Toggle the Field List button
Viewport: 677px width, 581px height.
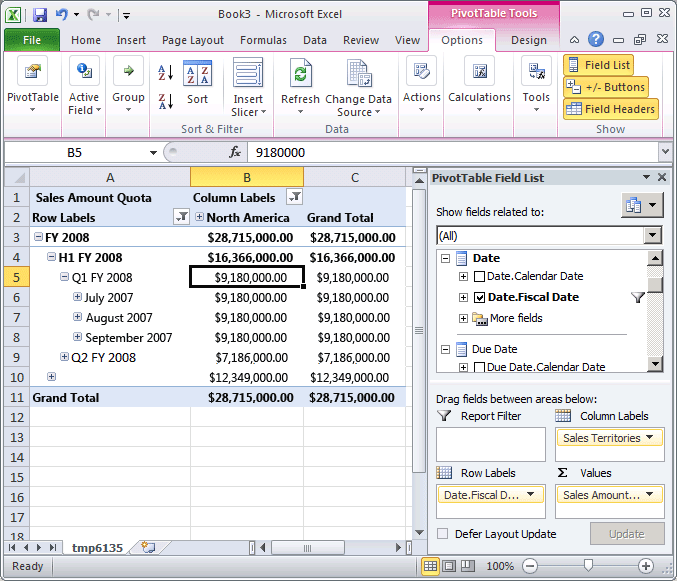click(x=599, y=65)
